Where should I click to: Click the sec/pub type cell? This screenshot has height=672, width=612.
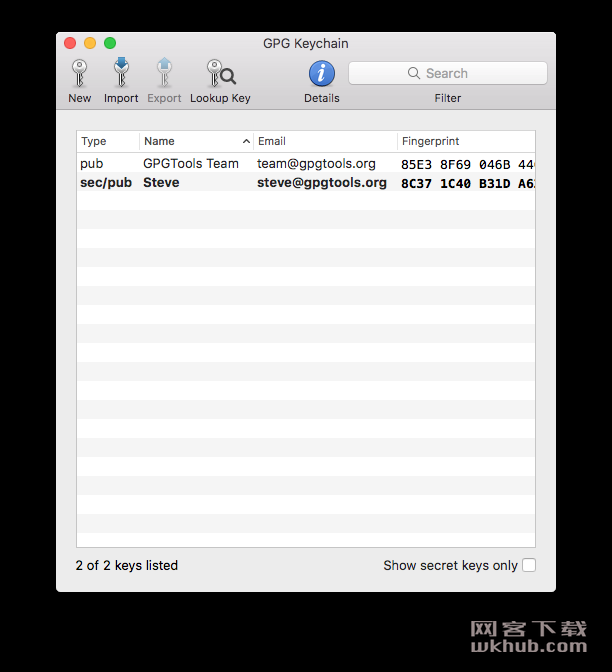click(106, 183)
